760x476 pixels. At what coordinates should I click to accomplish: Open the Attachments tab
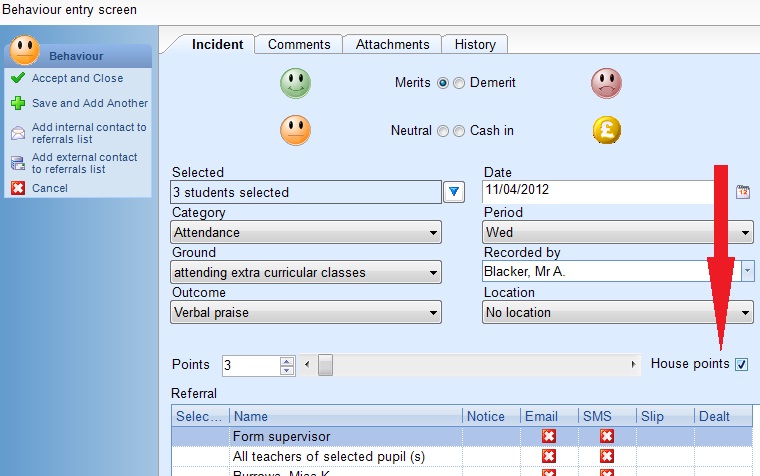(392, 44)
